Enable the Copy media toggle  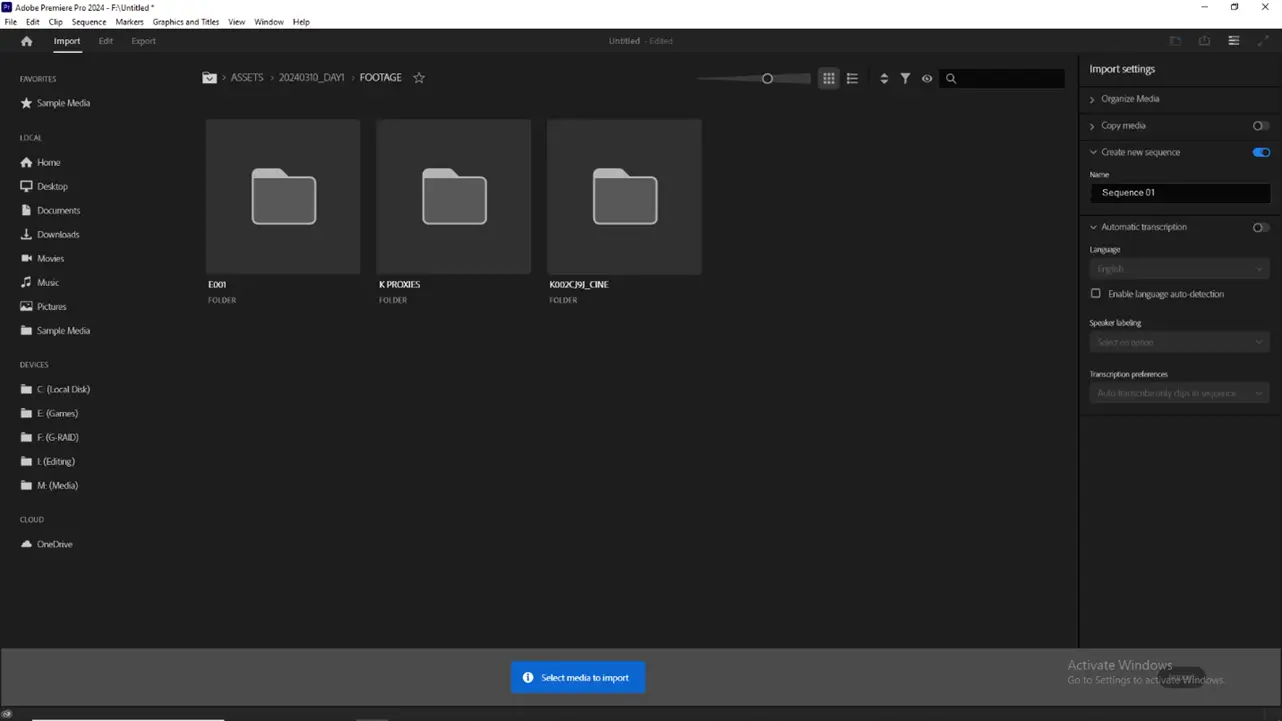(1260, 126)
